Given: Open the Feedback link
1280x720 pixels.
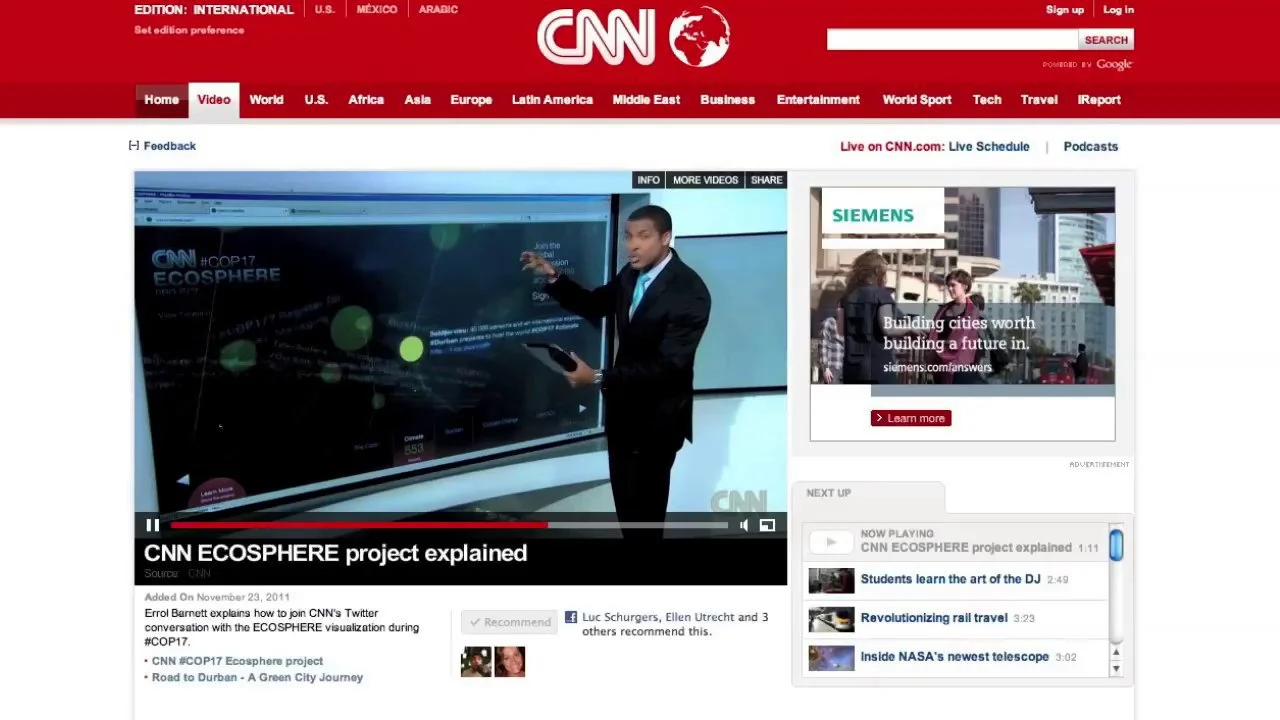Looking at the screenshot, I should (170, 146).
